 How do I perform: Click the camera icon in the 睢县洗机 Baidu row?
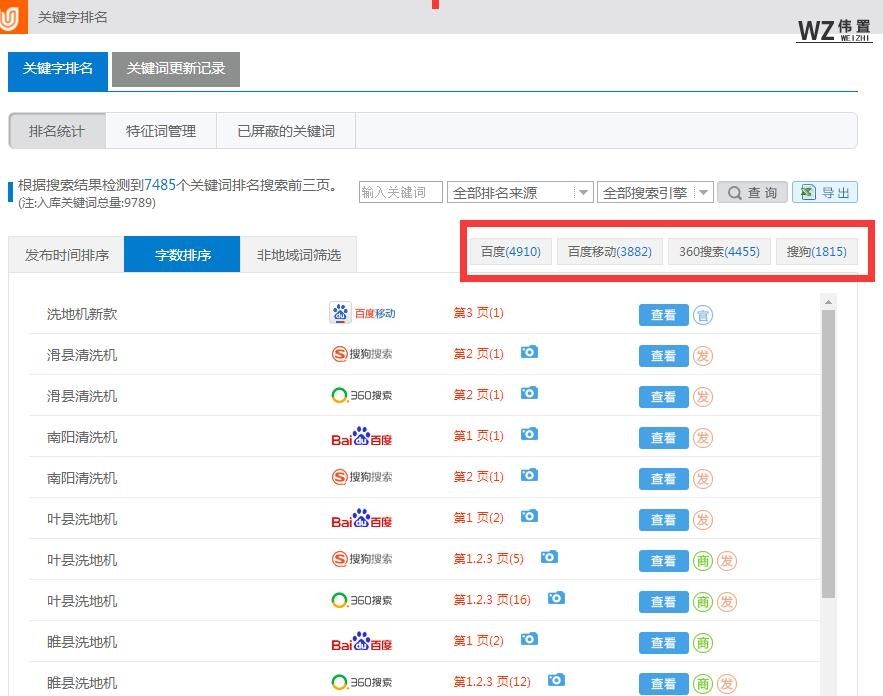pos(529,639)
